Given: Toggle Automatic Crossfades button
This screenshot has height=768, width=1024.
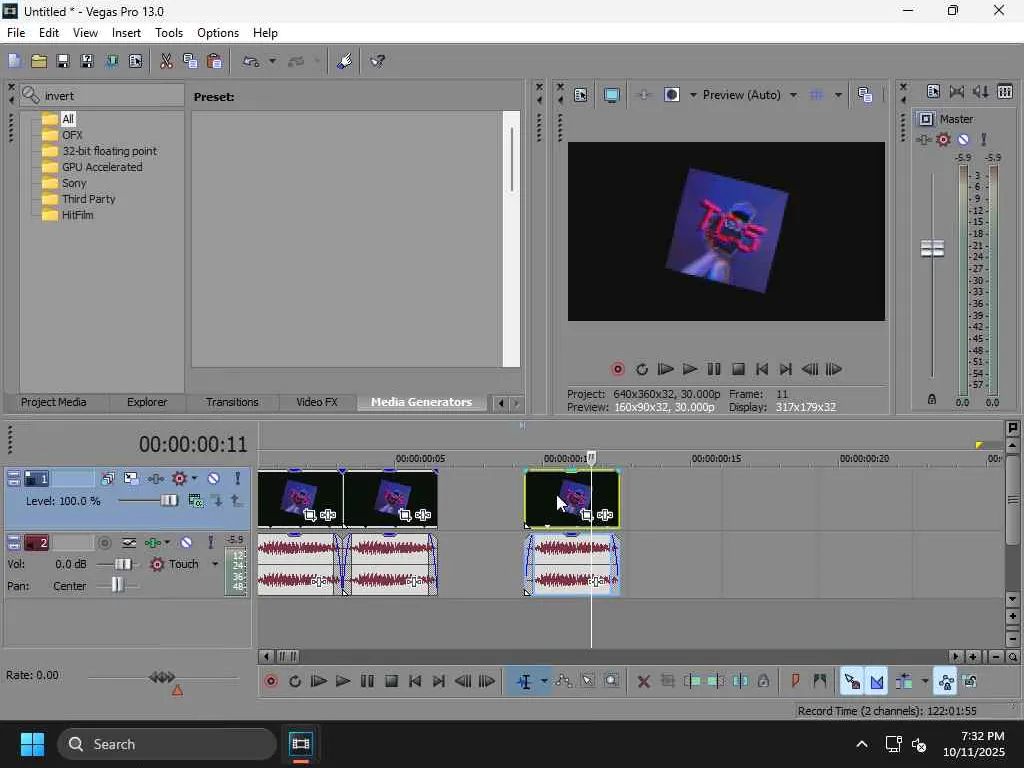Looking at the screenshot, I should point(876,682).
